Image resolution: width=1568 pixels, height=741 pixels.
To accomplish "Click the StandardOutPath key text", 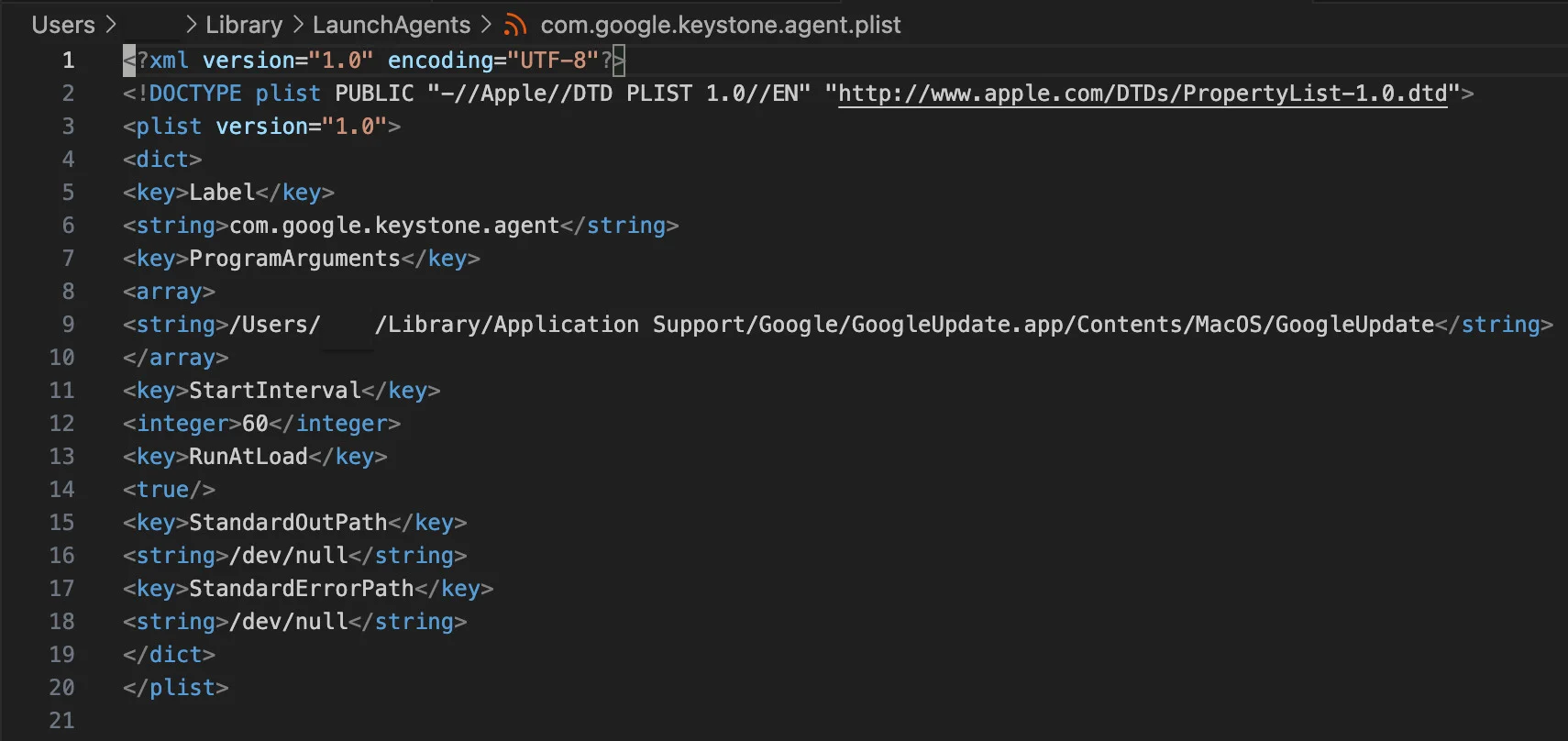I will 288,523.
